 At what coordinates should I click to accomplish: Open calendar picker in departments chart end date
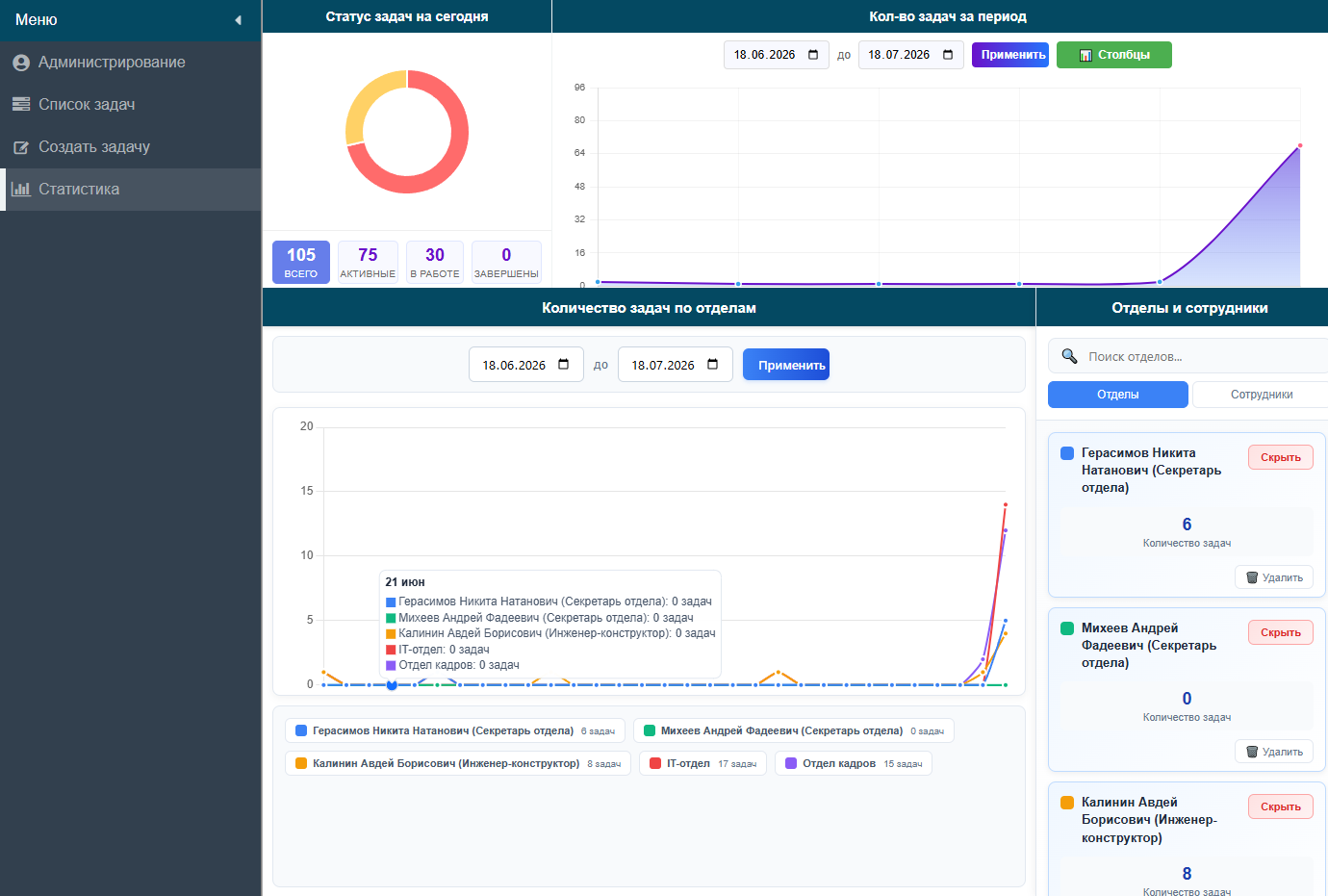[713, 365]
